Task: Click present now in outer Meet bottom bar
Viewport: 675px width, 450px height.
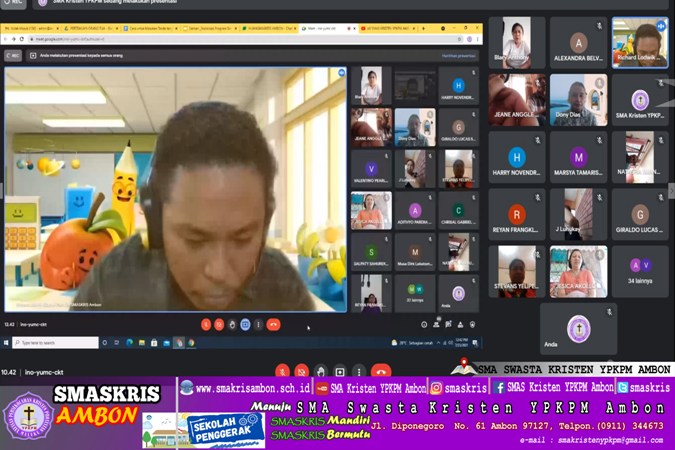Action: point(340,371)
